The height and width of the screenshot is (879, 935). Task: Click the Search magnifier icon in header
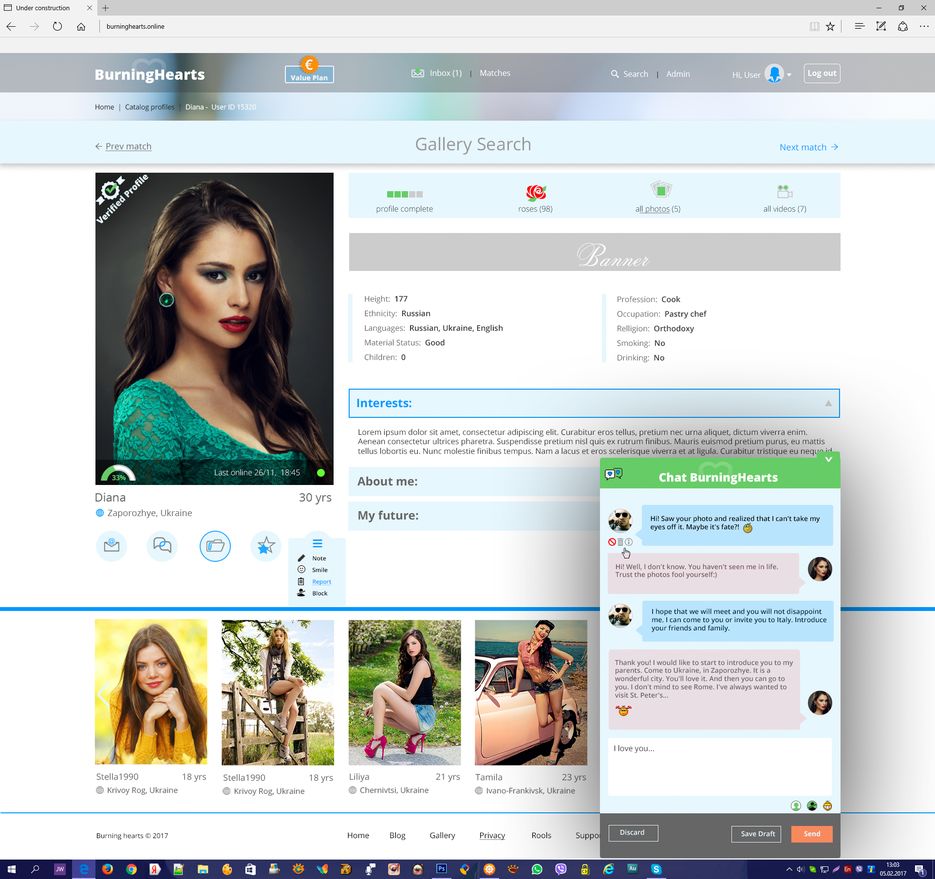point(615,74)
